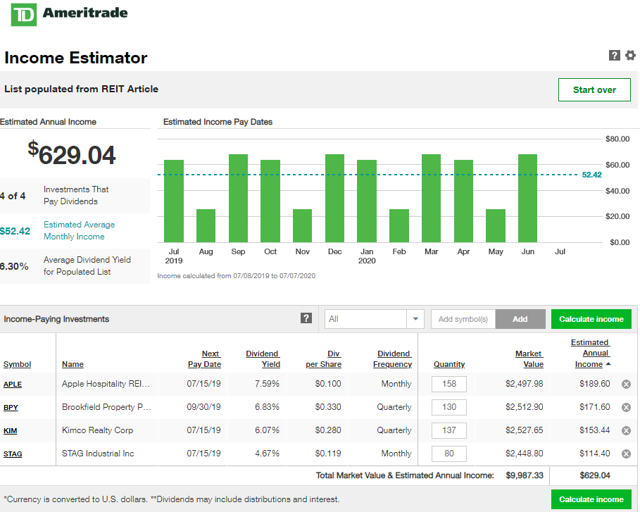Sort by Dividend Frequency column

click(393, 359)
